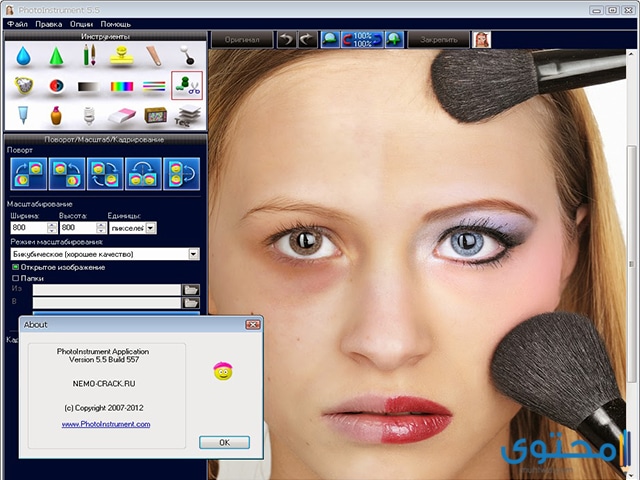This screenshot has height=480, width=640.
Task: Click the 'Version 5.5 Build 557' text
Action: pyautogui.click(x=104, y=360)
